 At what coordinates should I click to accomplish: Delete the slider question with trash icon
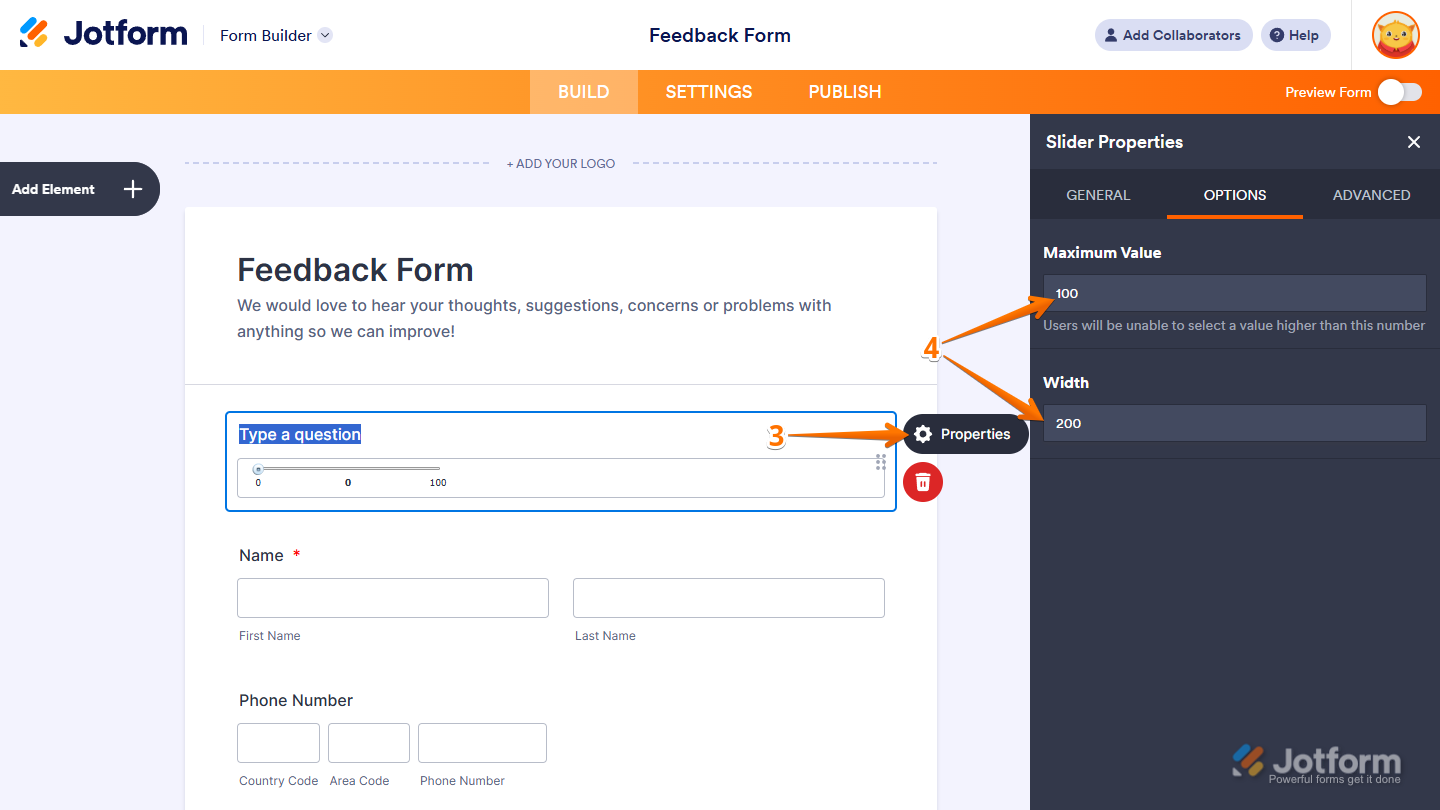pos(922,482)
